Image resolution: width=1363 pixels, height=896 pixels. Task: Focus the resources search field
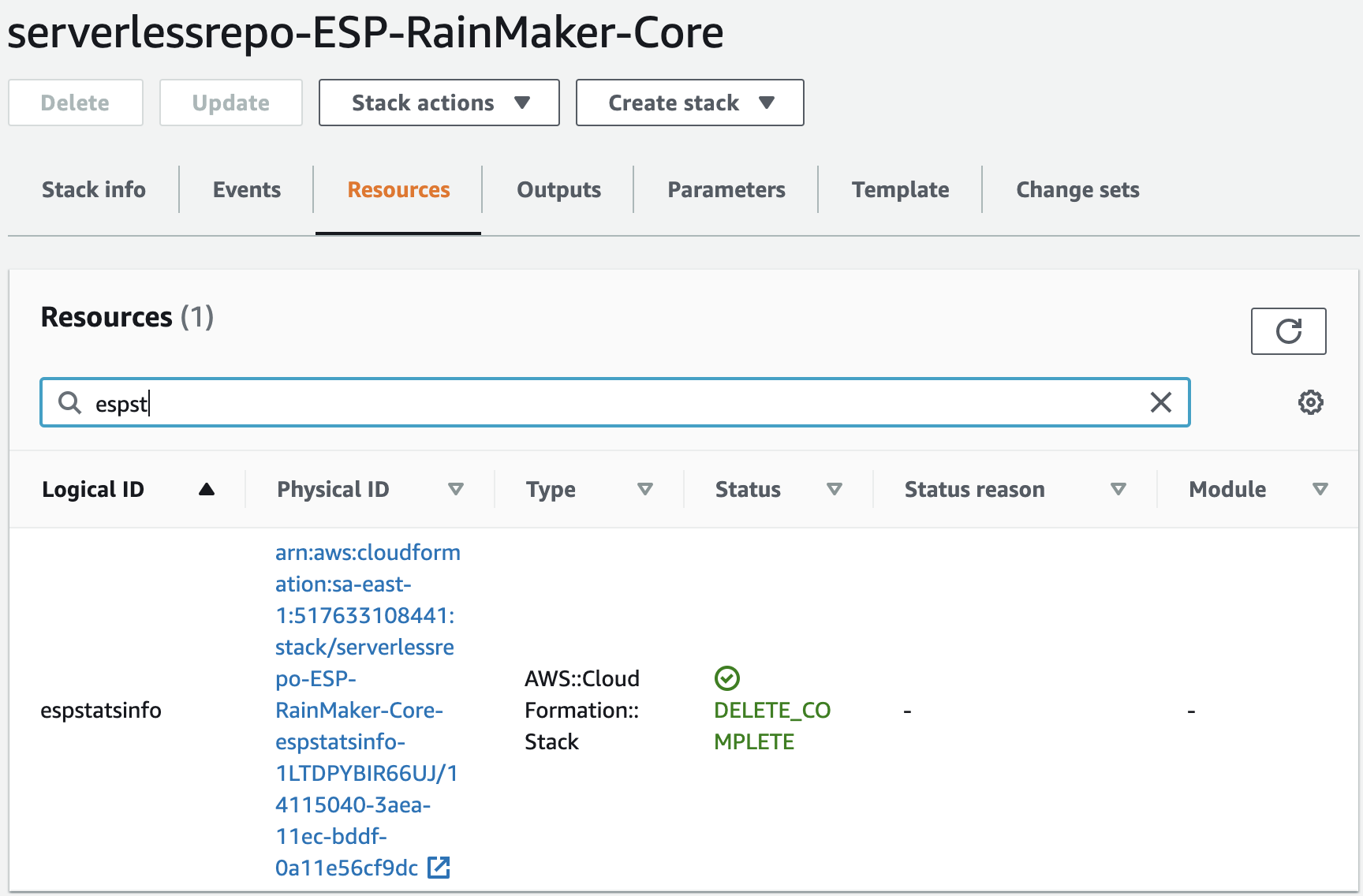point(615,402)
